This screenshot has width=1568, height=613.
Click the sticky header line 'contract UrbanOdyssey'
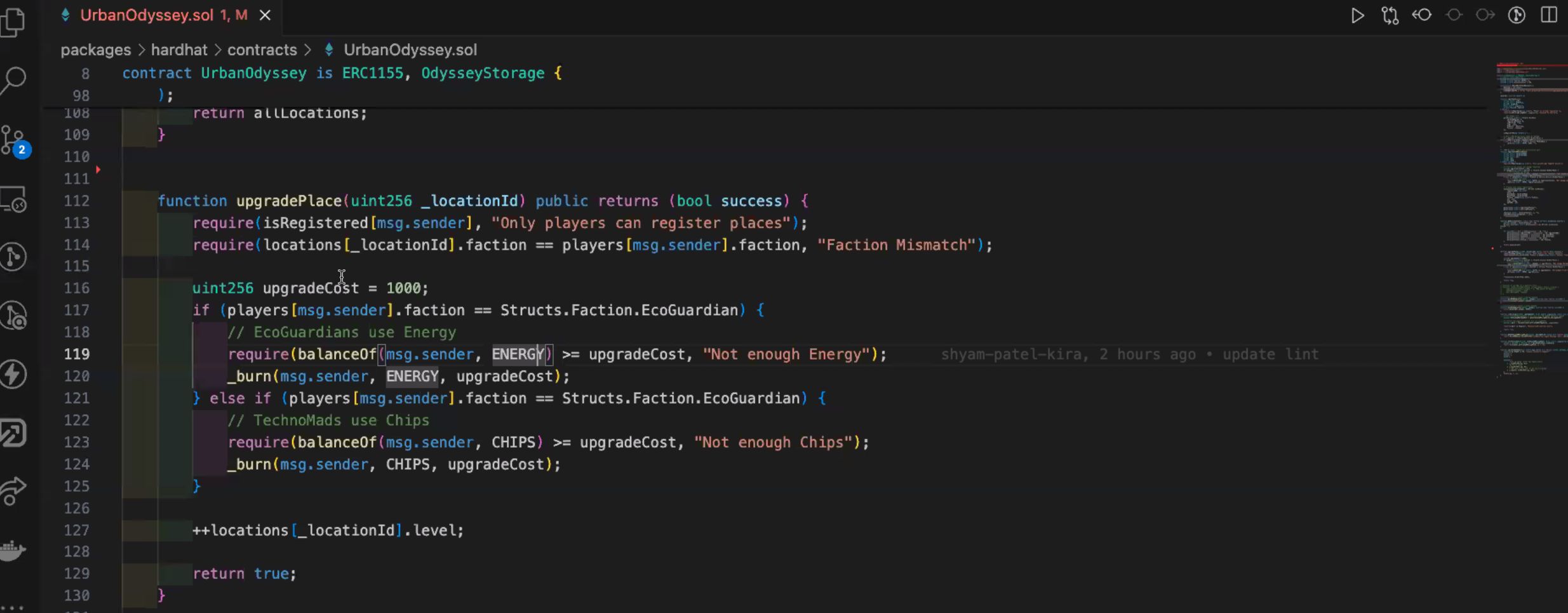(342, 74)
